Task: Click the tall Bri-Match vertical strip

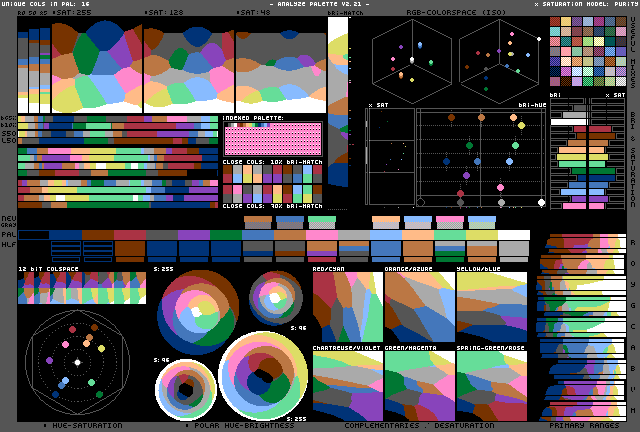Action: click(x=338, y=102)
